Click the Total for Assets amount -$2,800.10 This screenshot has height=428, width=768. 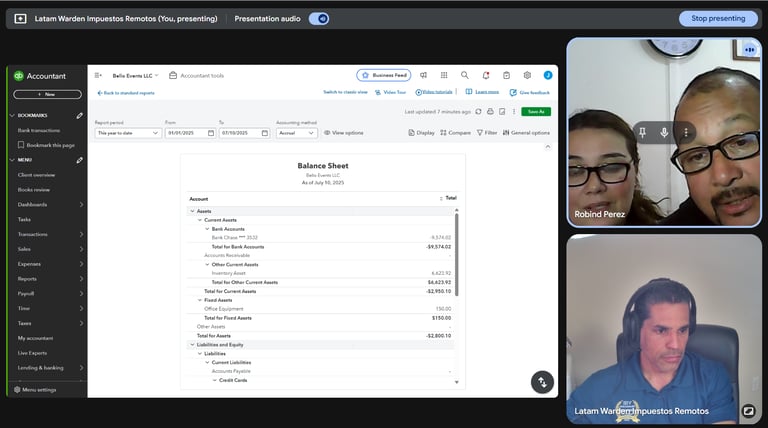pyautogui.click(x=438, y=336)
